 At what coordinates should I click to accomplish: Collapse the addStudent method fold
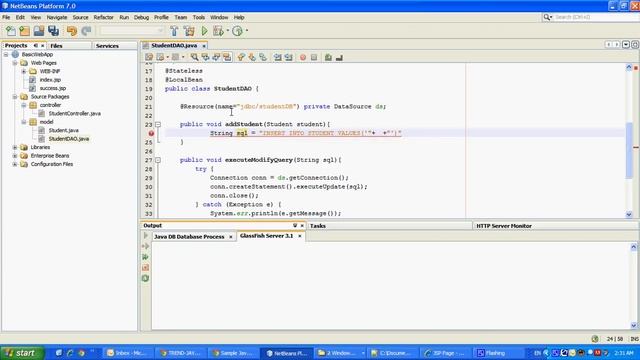coord(158,124)
